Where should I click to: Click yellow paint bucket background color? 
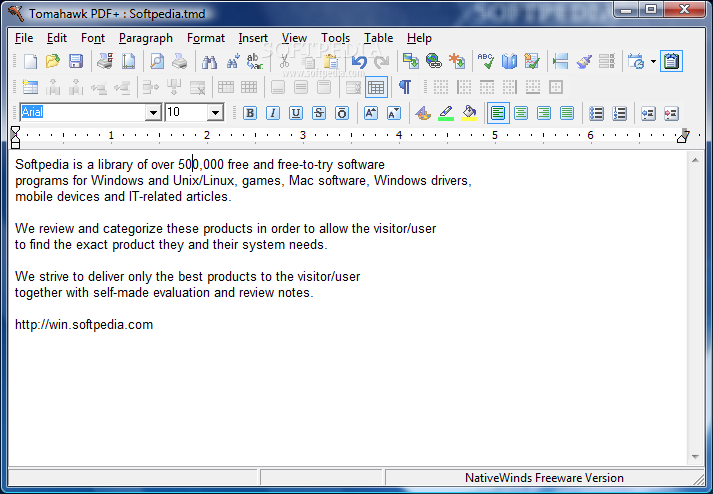tap(469, 113)
